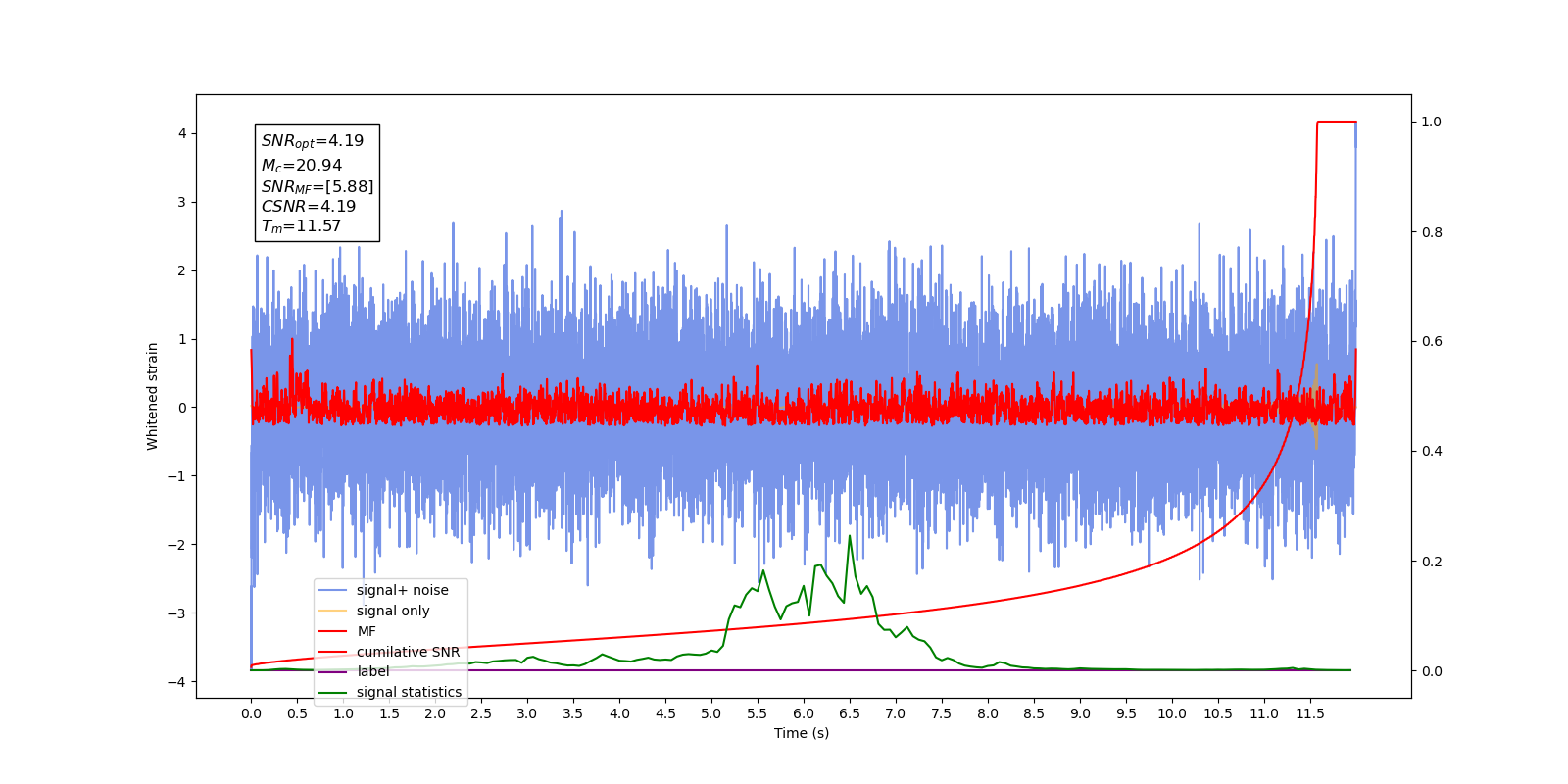
Task: Click the x-axis tick label 8.0
Action: [x=988, y=713]
